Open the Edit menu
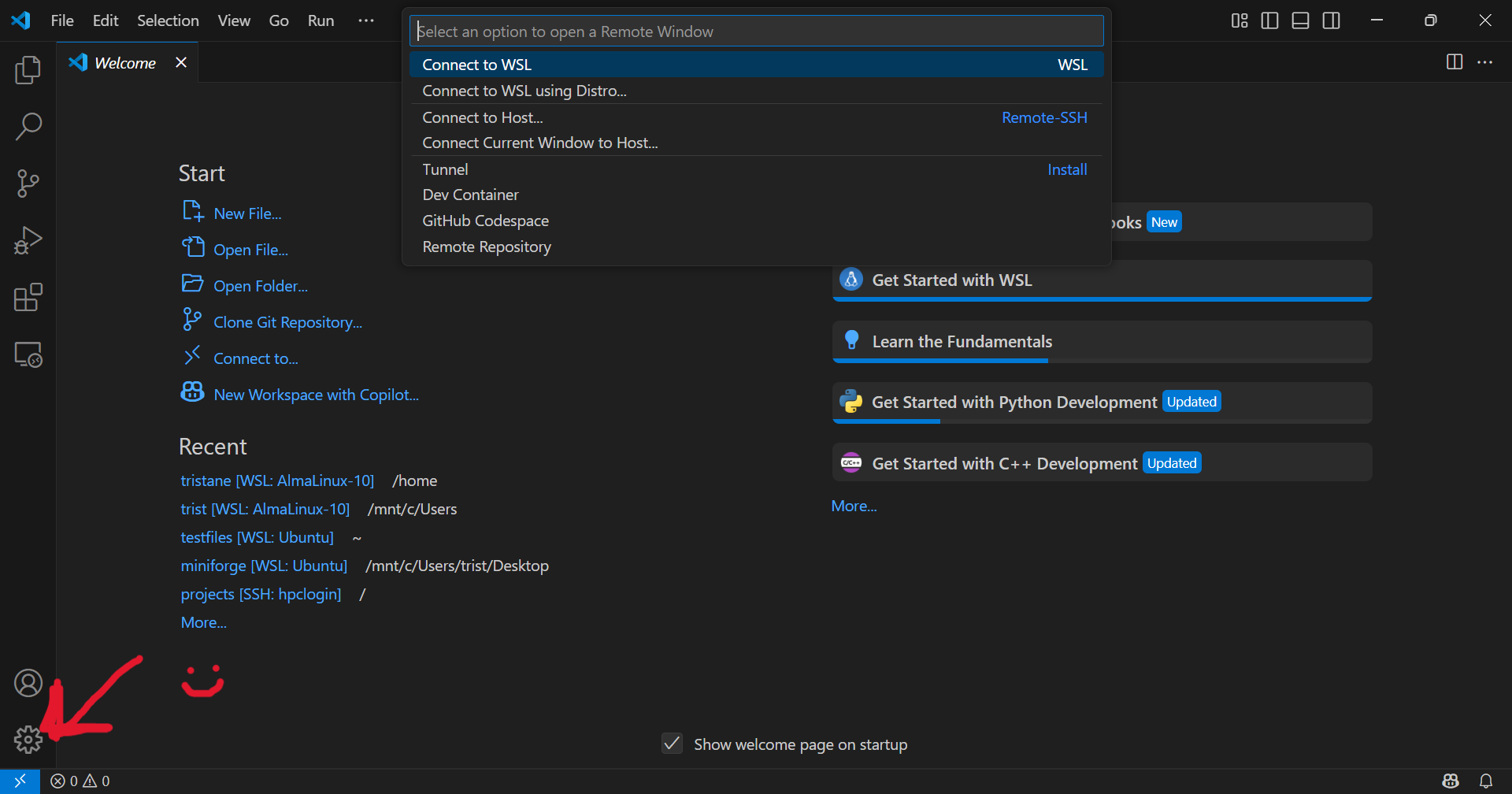 (x=106, y=20)
